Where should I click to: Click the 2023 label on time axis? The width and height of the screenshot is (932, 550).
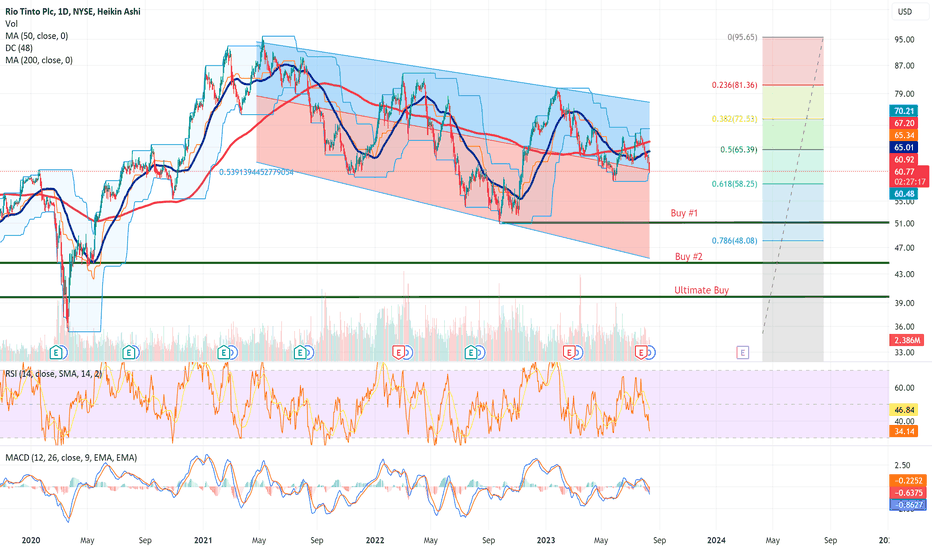(x=546, y=540)
